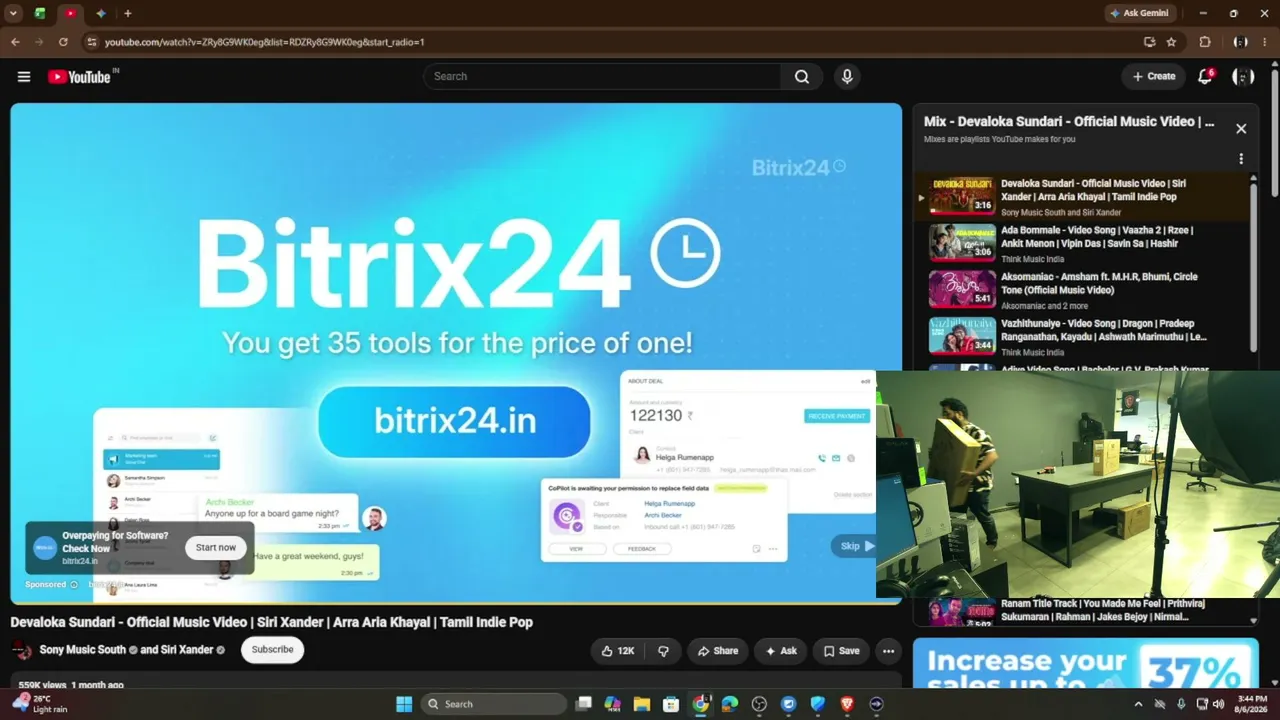Play Devaloka Sundari from the Mix playlist
The width and height of the screenshot is (1280, 720).
(x=1082, y=197)
